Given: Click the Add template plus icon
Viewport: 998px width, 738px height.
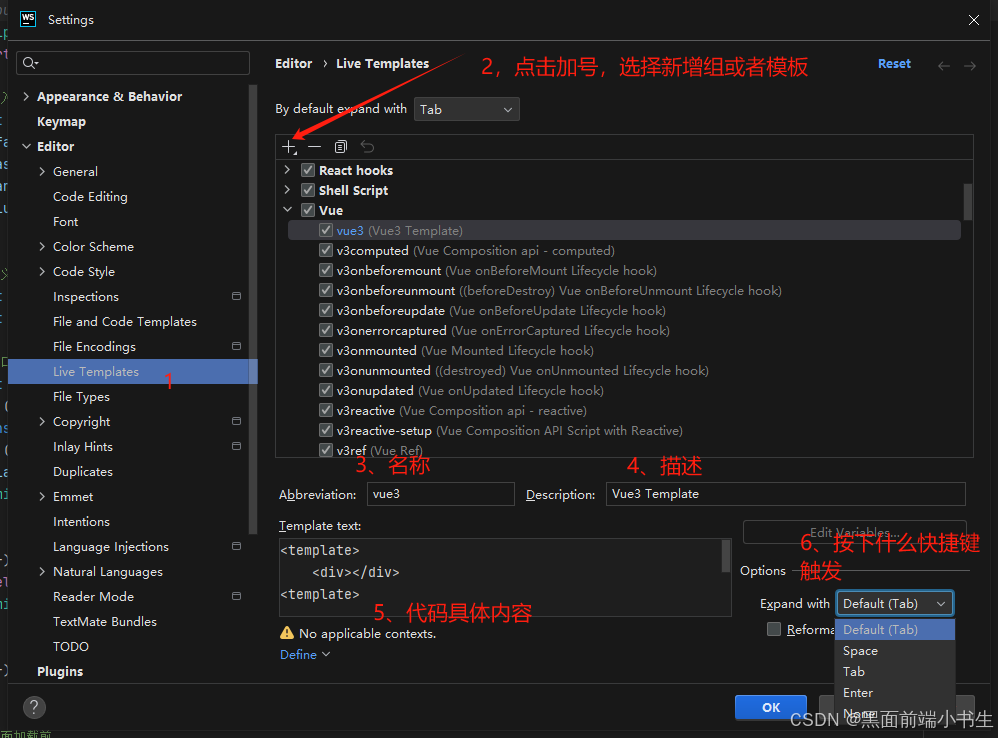Looking at the screenshot, I should (x=290, y=147).
